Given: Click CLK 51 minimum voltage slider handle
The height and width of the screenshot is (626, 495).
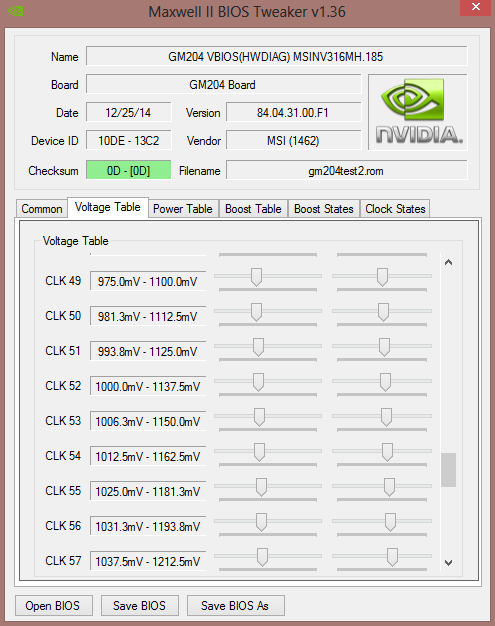Looking at the screenshot, I should click(x=258, y=347).
